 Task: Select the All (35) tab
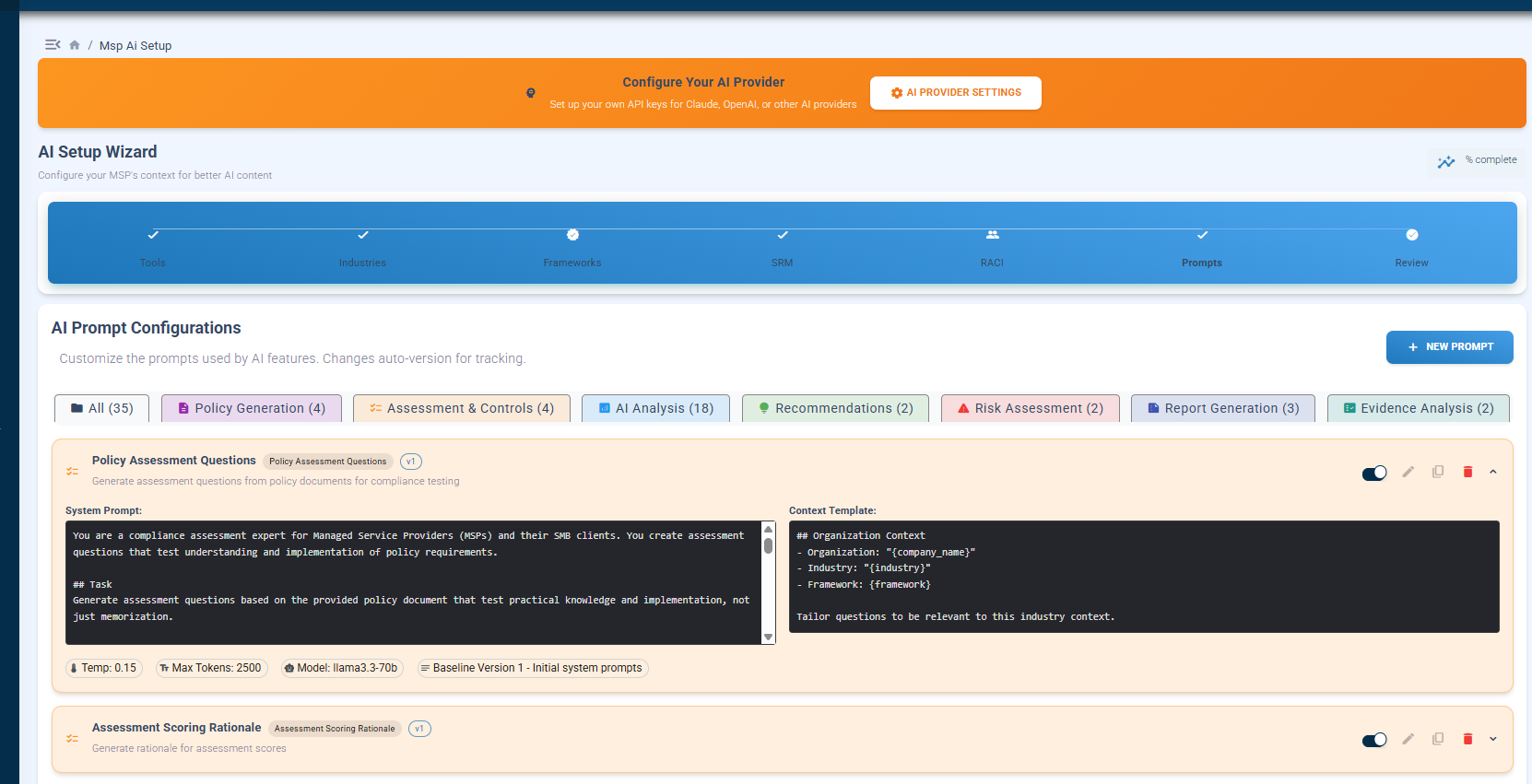coord(102,408)
